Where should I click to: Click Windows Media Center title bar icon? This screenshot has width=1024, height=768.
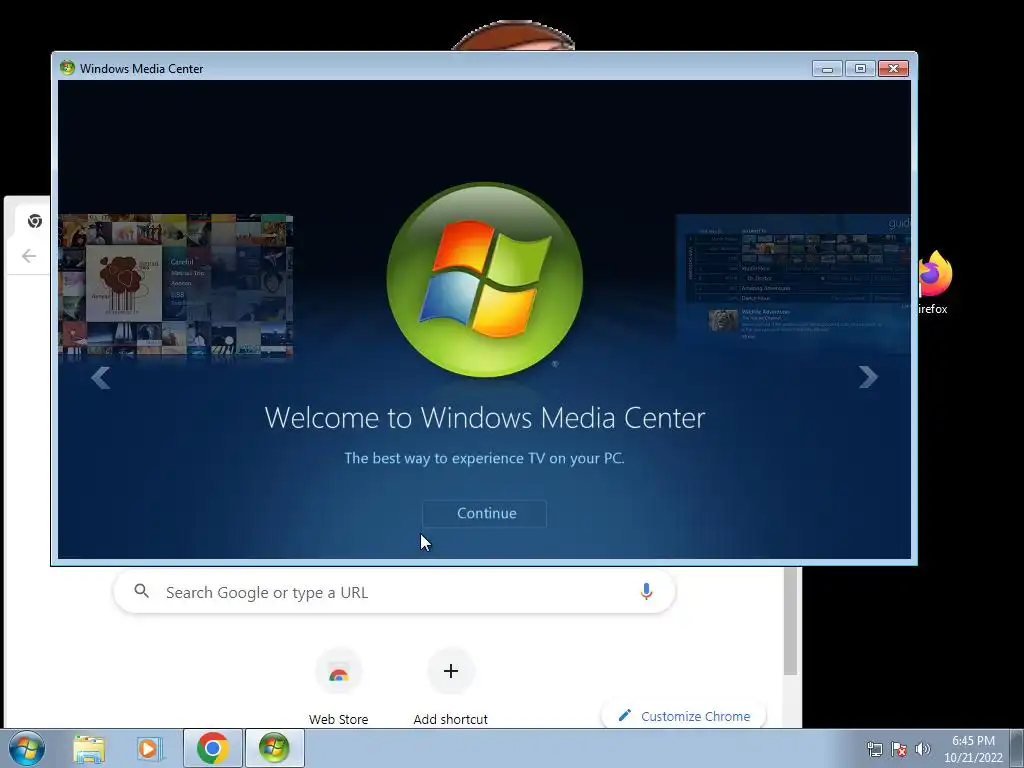(x=67, y=68)
